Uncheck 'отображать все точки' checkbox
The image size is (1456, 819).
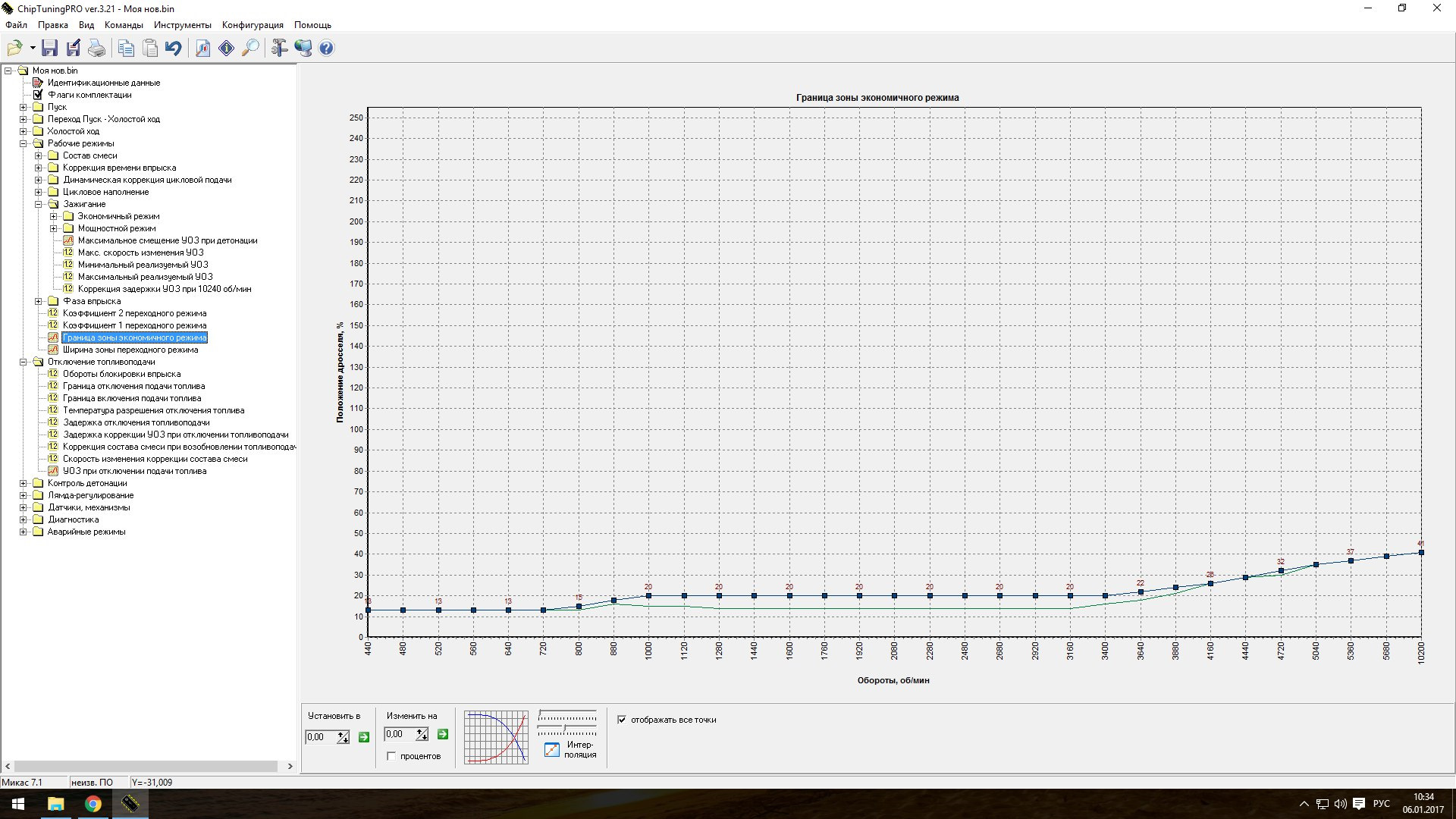pos(622,720)
